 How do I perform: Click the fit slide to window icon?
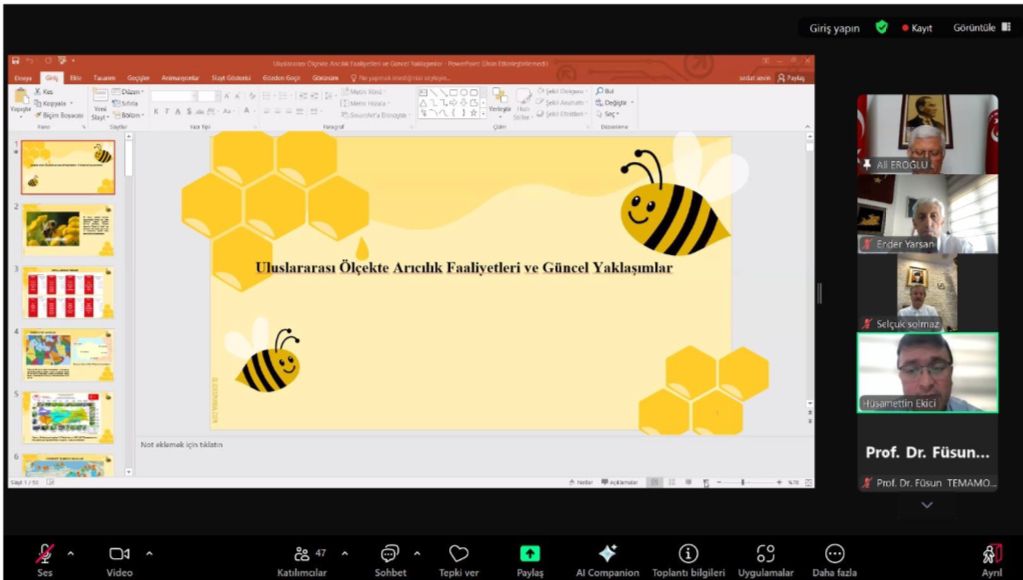click(x=808, y=482)
